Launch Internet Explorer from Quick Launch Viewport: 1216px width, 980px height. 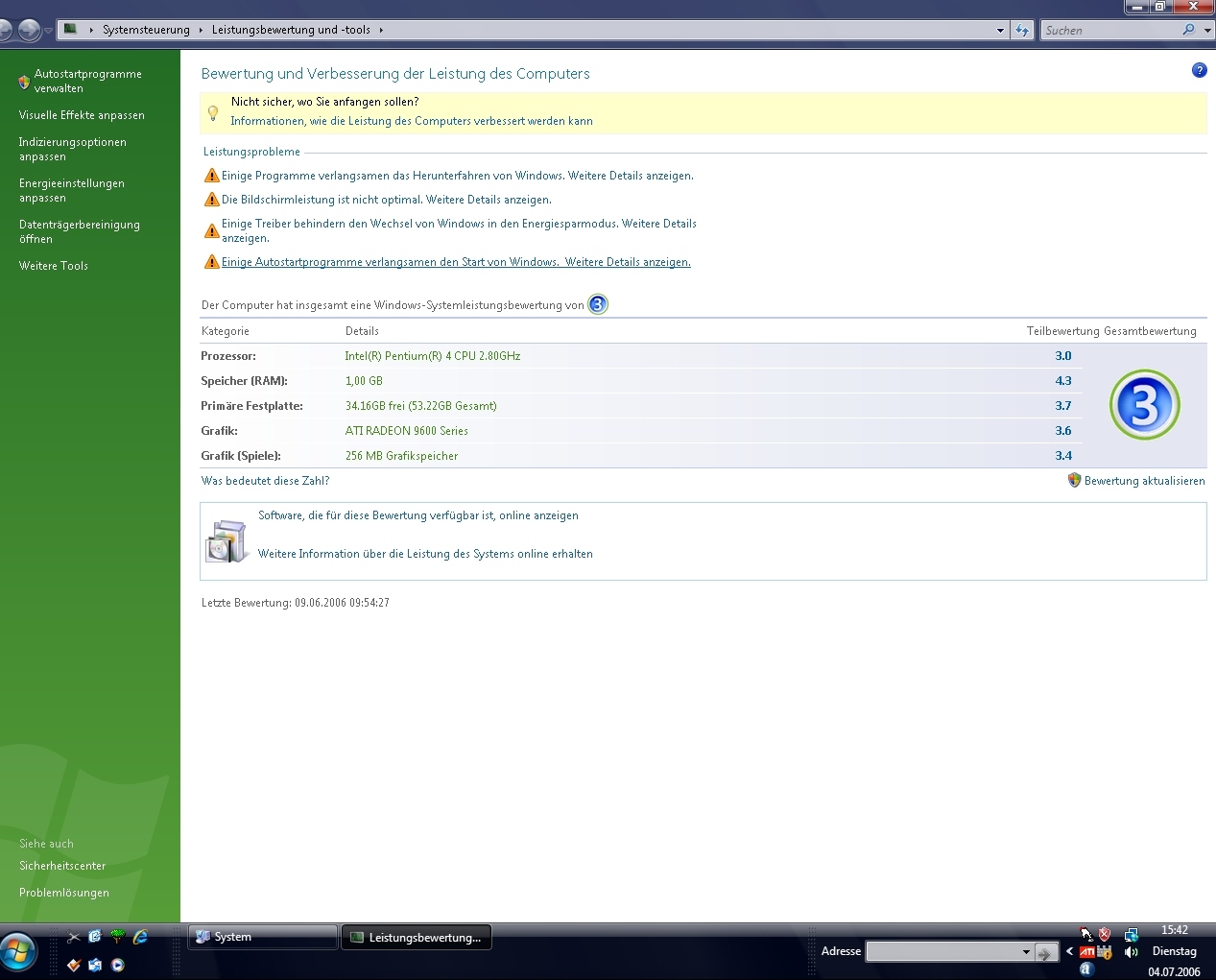click(x=140, y=937)
